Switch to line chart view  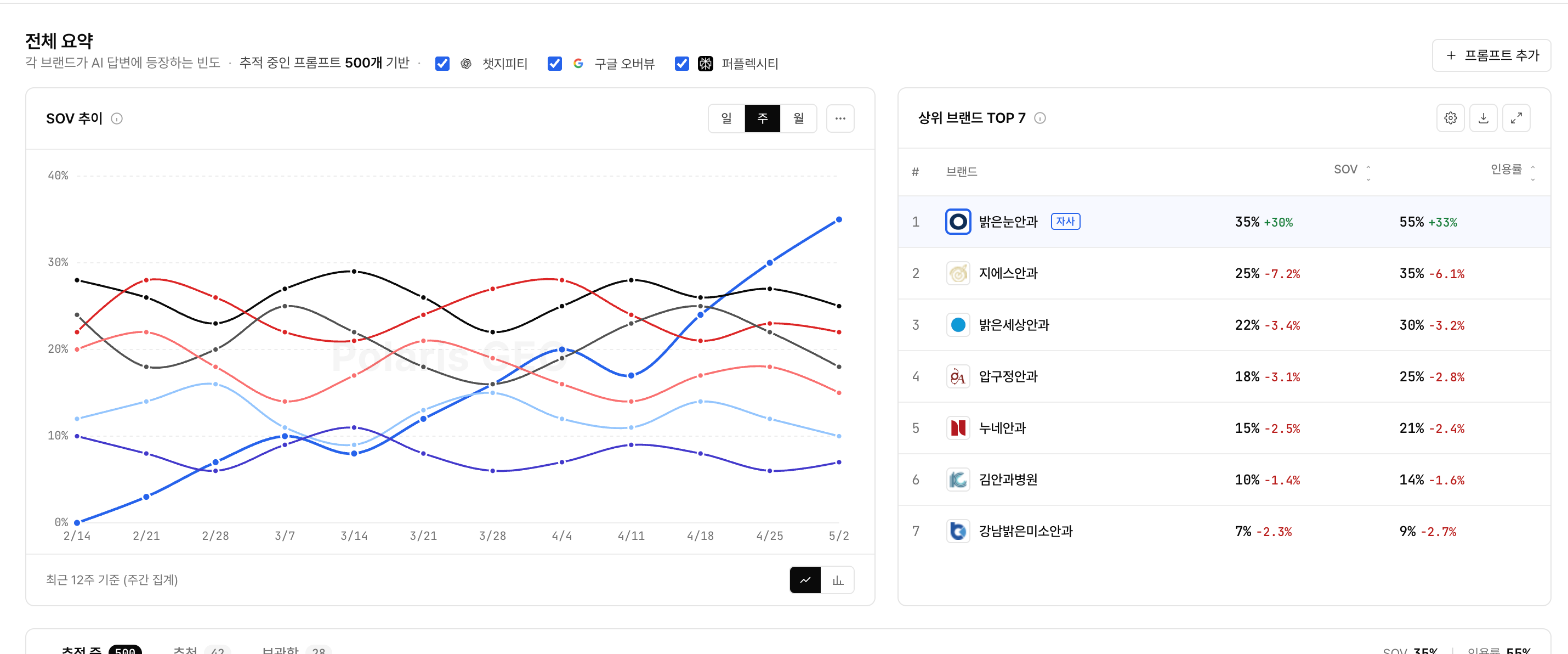[805, 580]
